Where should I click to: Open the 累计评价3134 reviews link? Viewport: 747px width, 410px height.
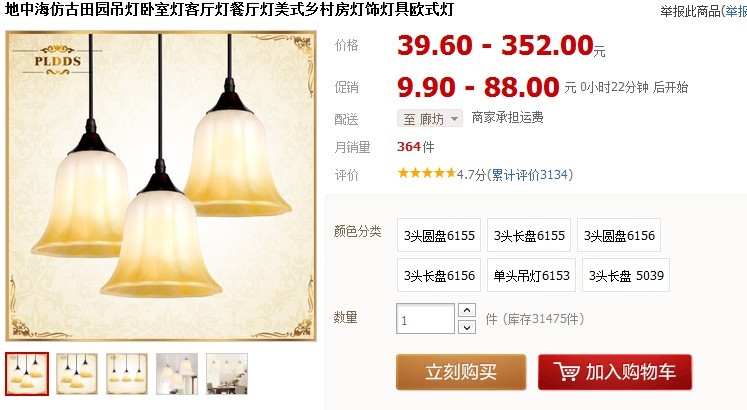529,175
